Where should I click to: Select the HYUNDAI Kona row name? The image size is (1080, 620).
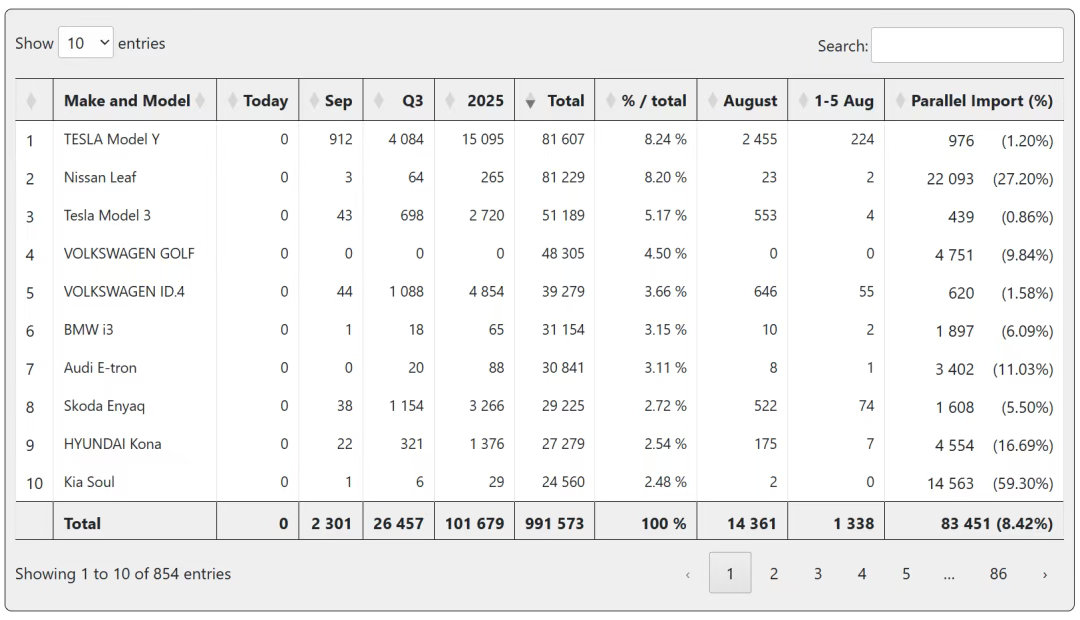point(112,444)
